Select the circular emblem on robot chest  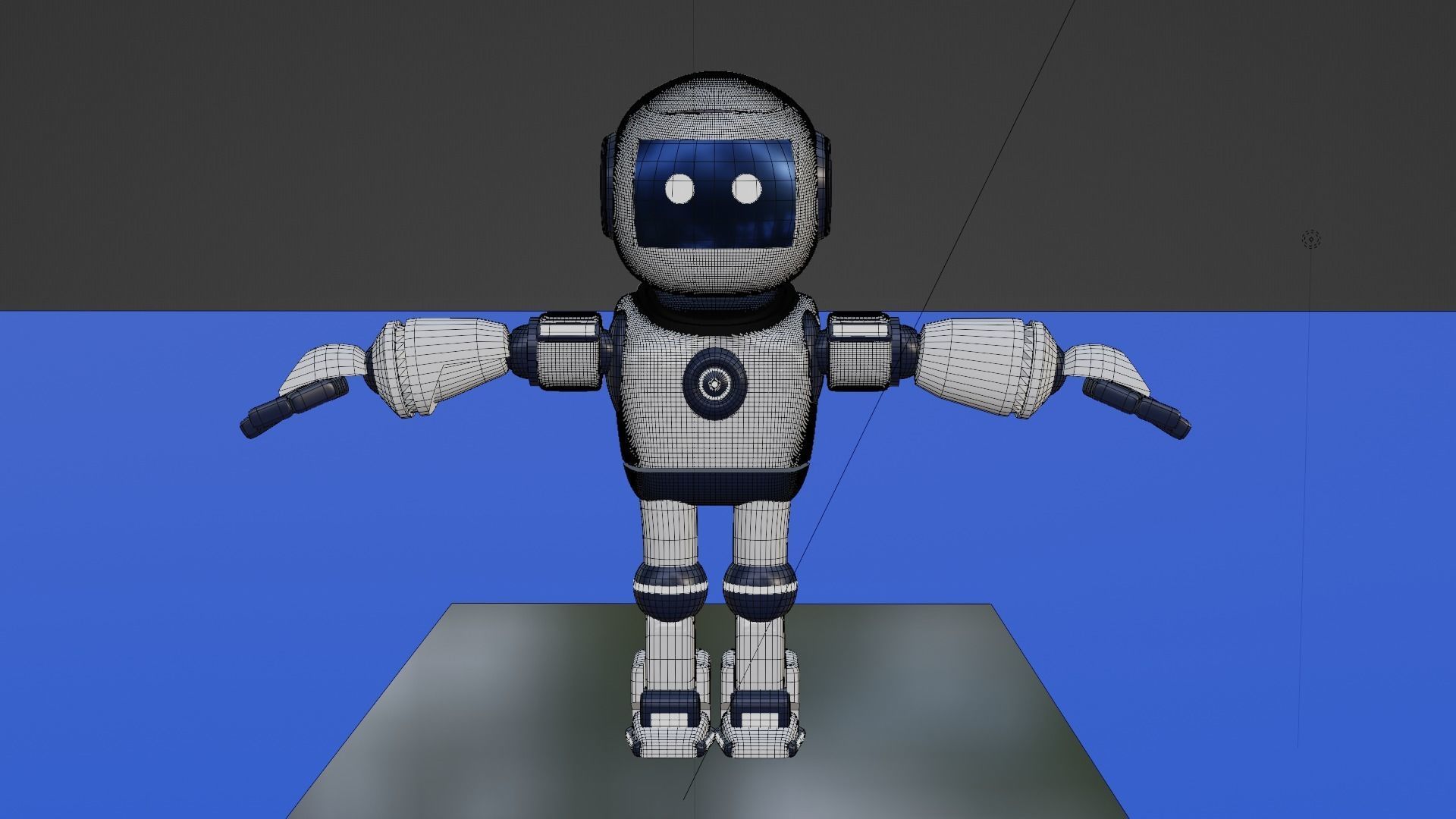(x=714, y=384)
